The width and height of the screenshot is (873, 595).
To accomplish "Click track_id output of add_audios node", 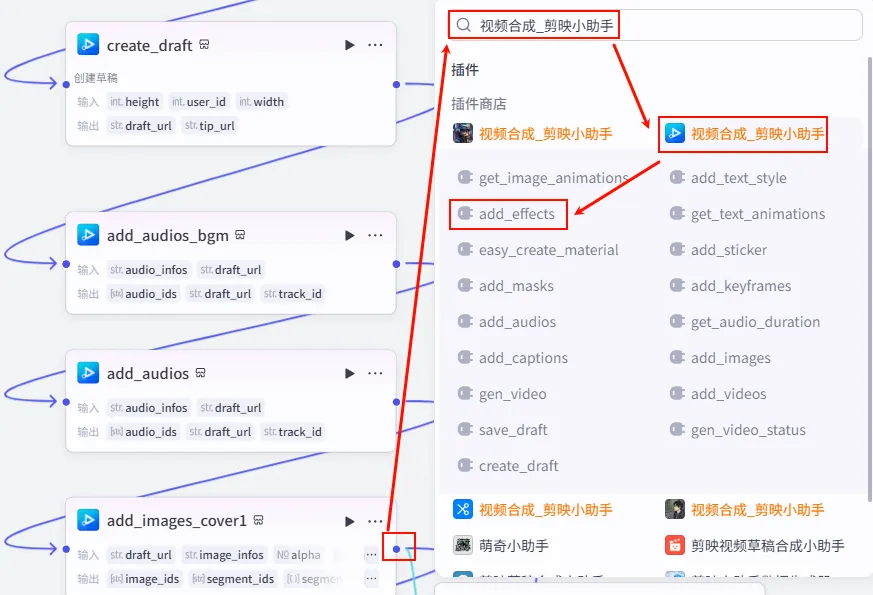I will tap(293, 432).
